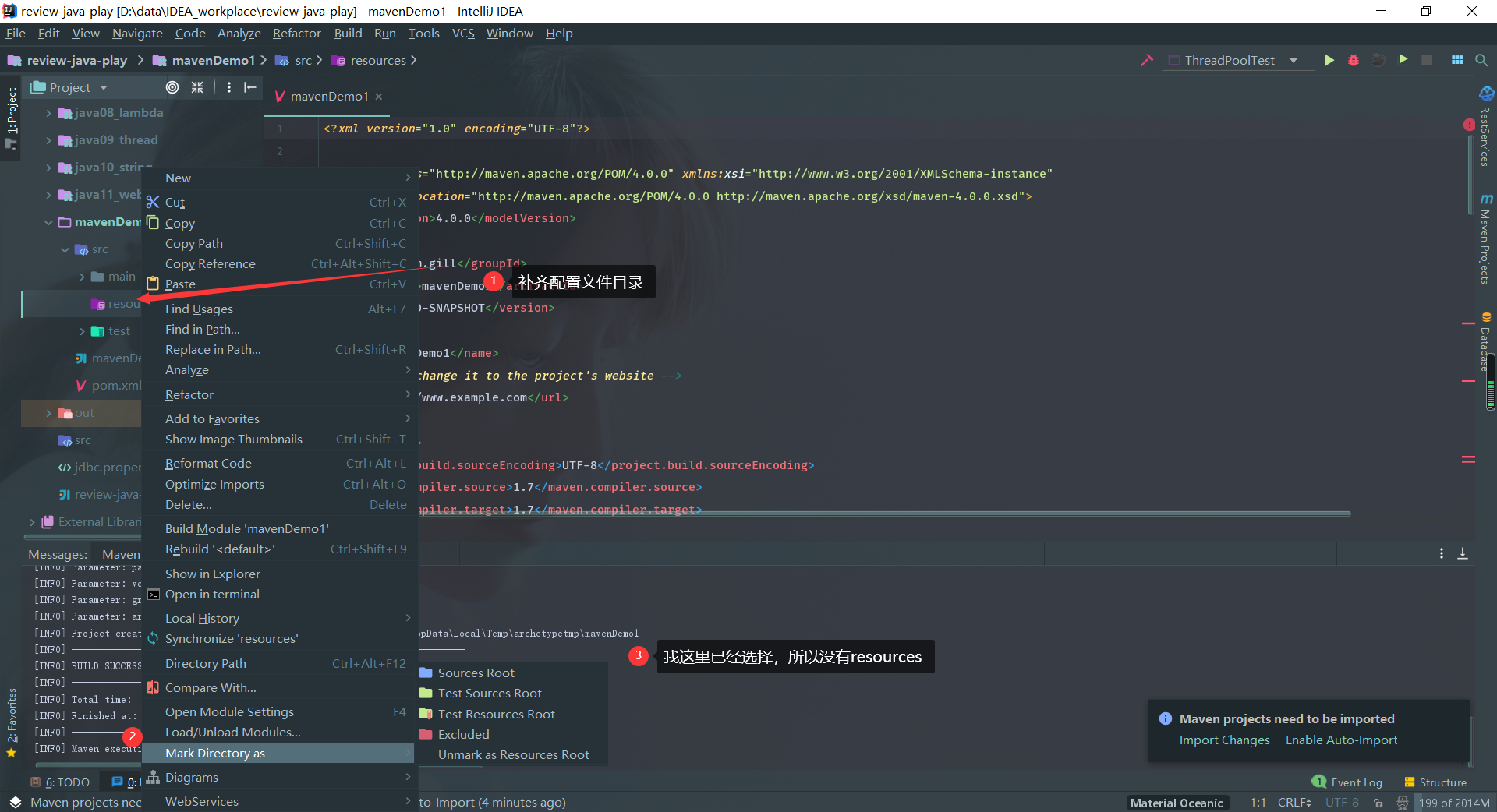
Task: Select pom.xml in the project tree
Action: pos(116,386)
